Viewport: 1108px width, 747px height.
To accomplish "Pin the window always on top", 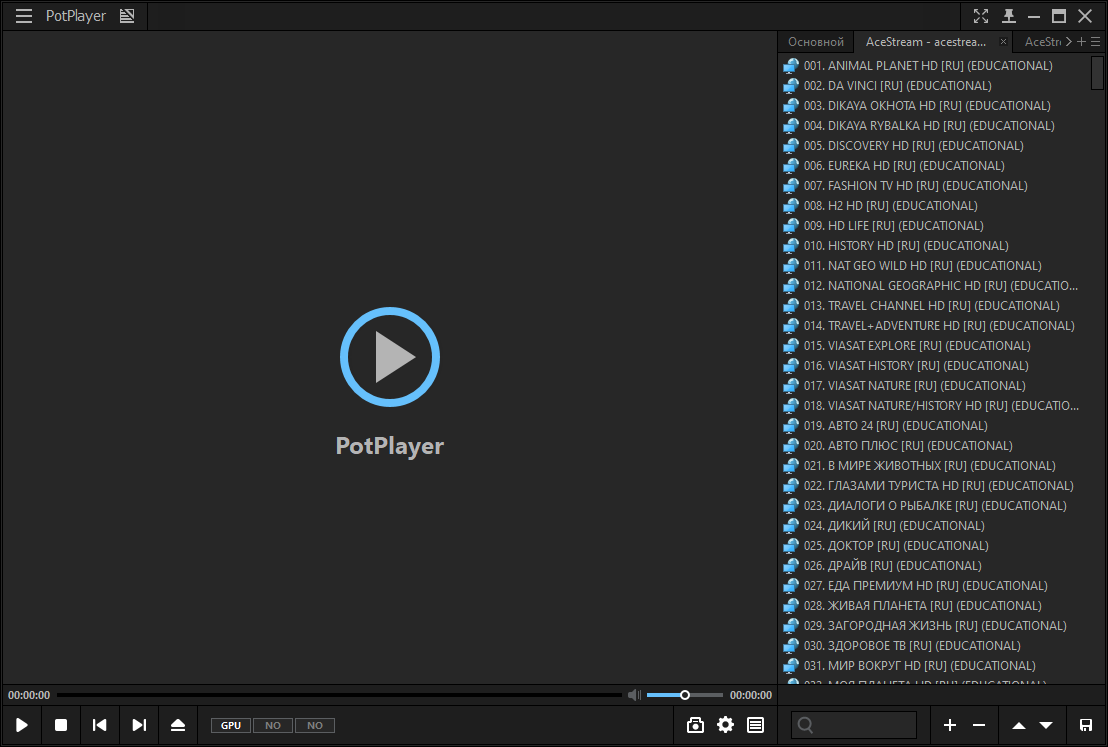I will point(1009,16).
